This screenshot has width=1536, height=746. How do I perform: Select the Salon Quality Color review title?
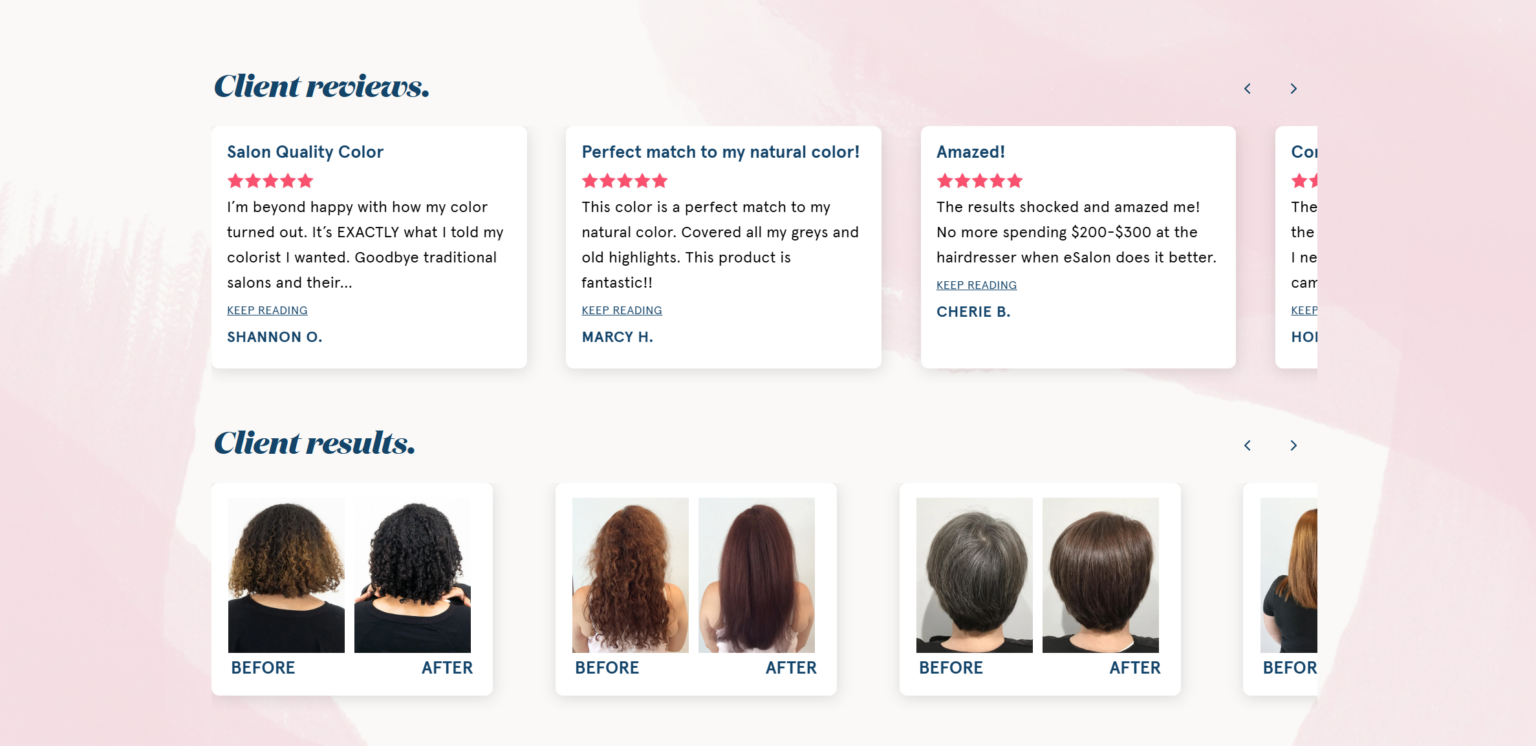[x=305, y=152]
